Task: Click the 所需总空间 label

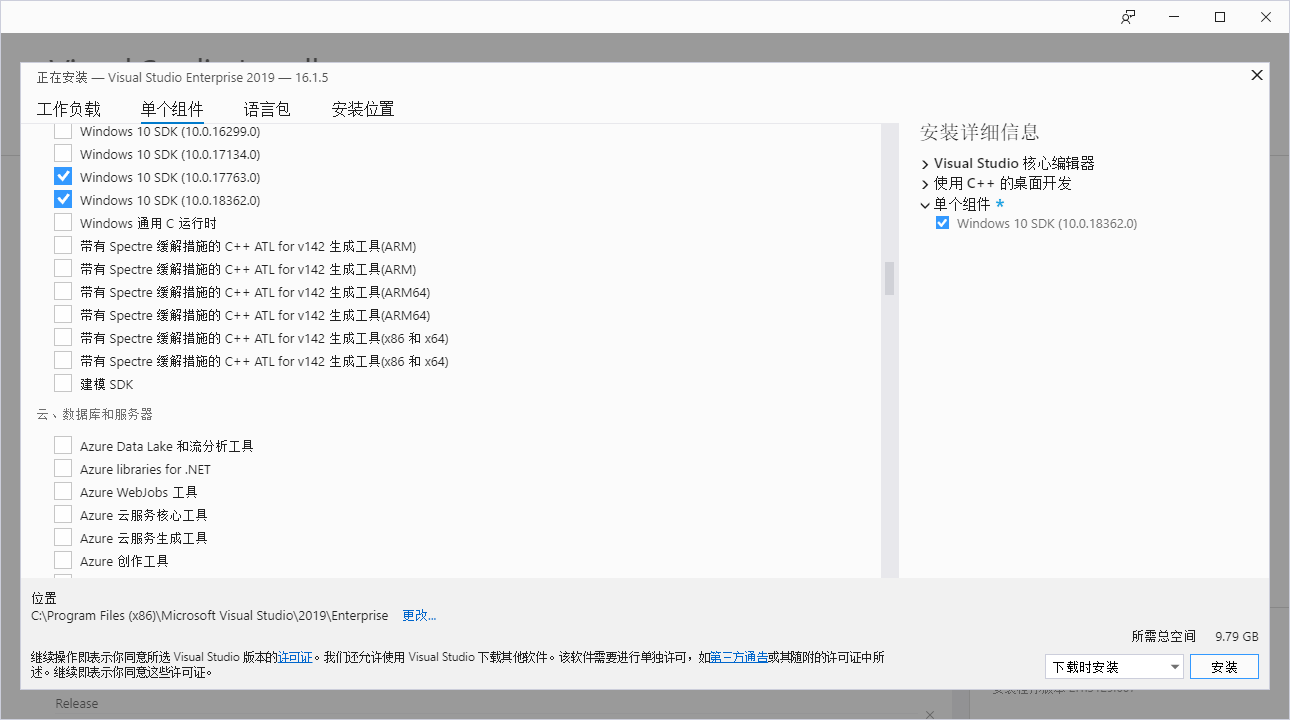Action: pos(1163,636)
